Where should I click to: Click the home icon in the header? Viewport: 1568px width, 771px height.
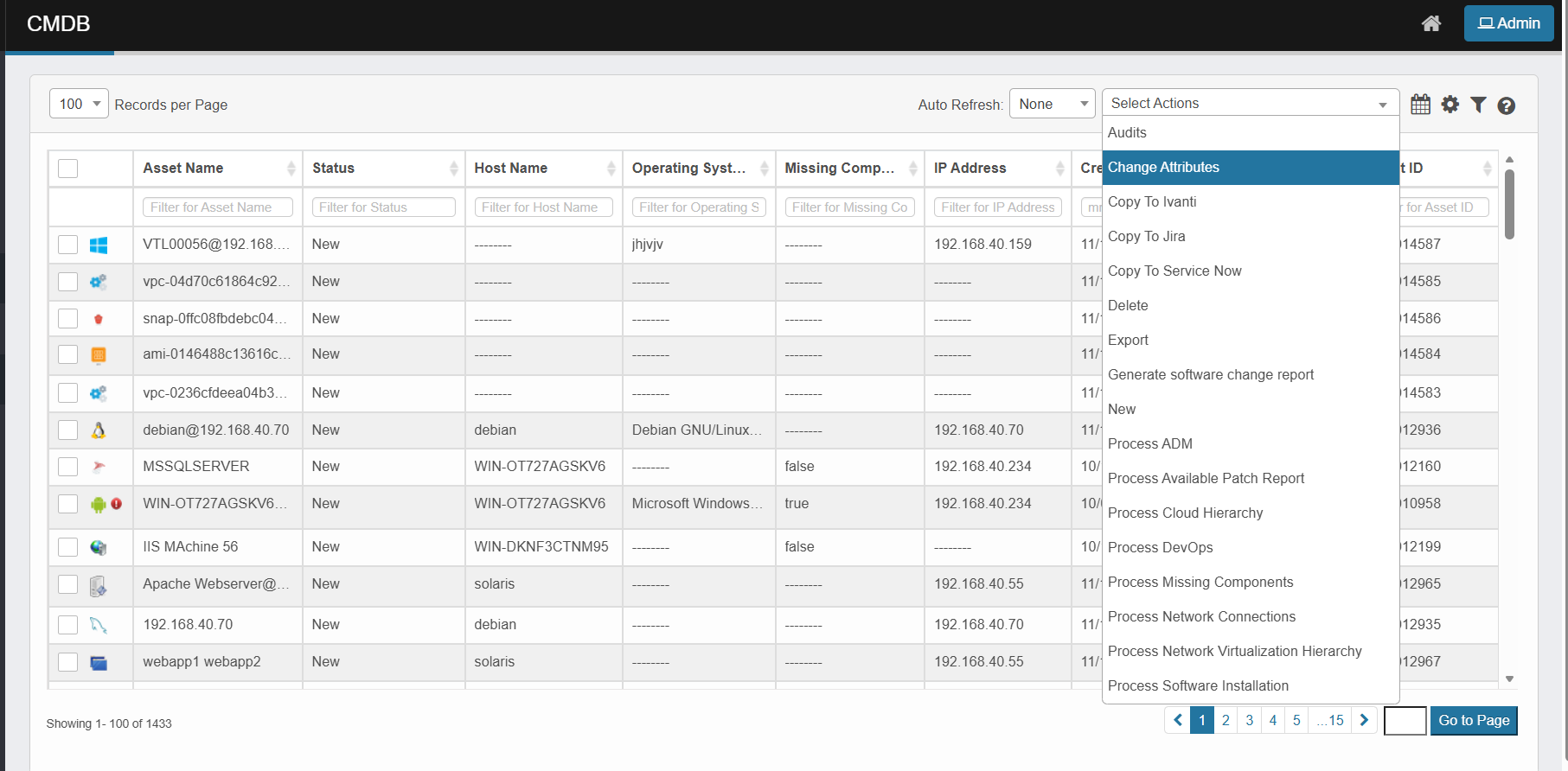[1430, 23]
